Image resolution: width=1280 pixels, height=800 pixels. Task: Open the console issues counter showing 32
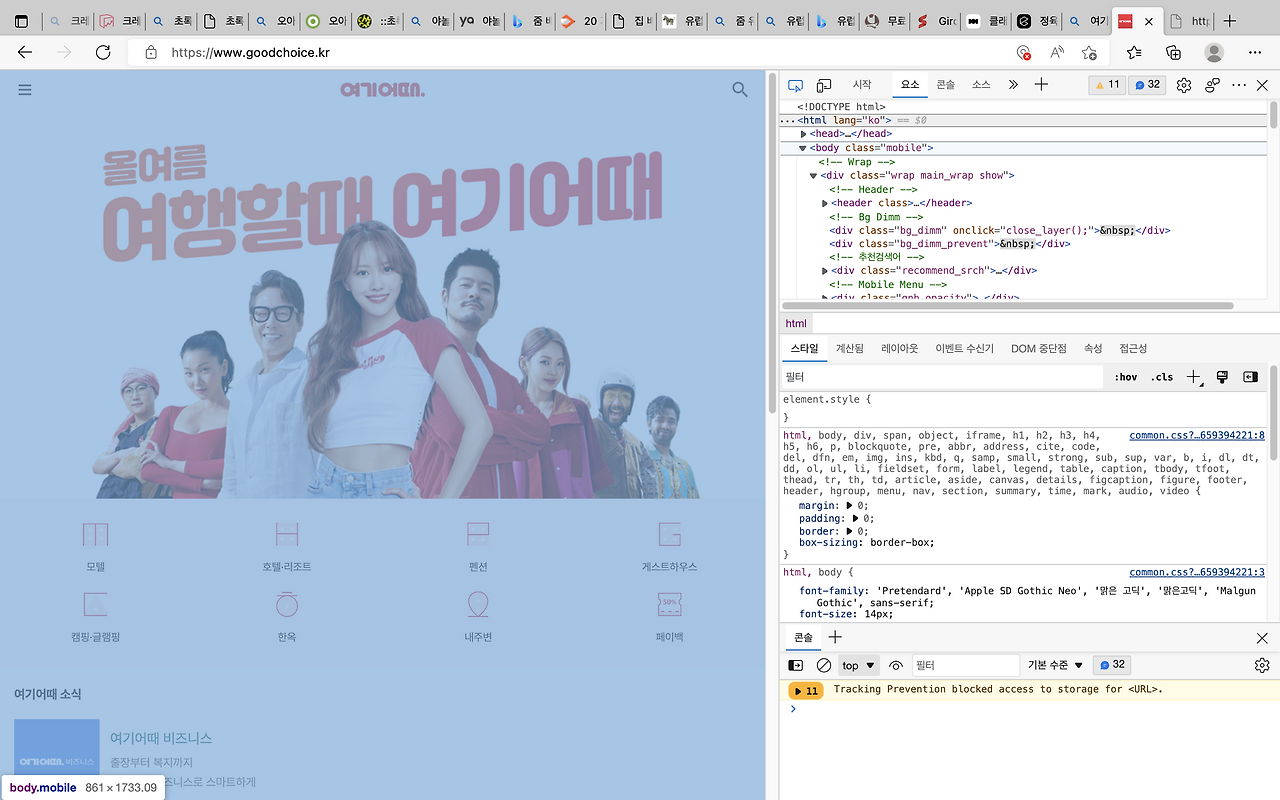tap(1111, 664)
